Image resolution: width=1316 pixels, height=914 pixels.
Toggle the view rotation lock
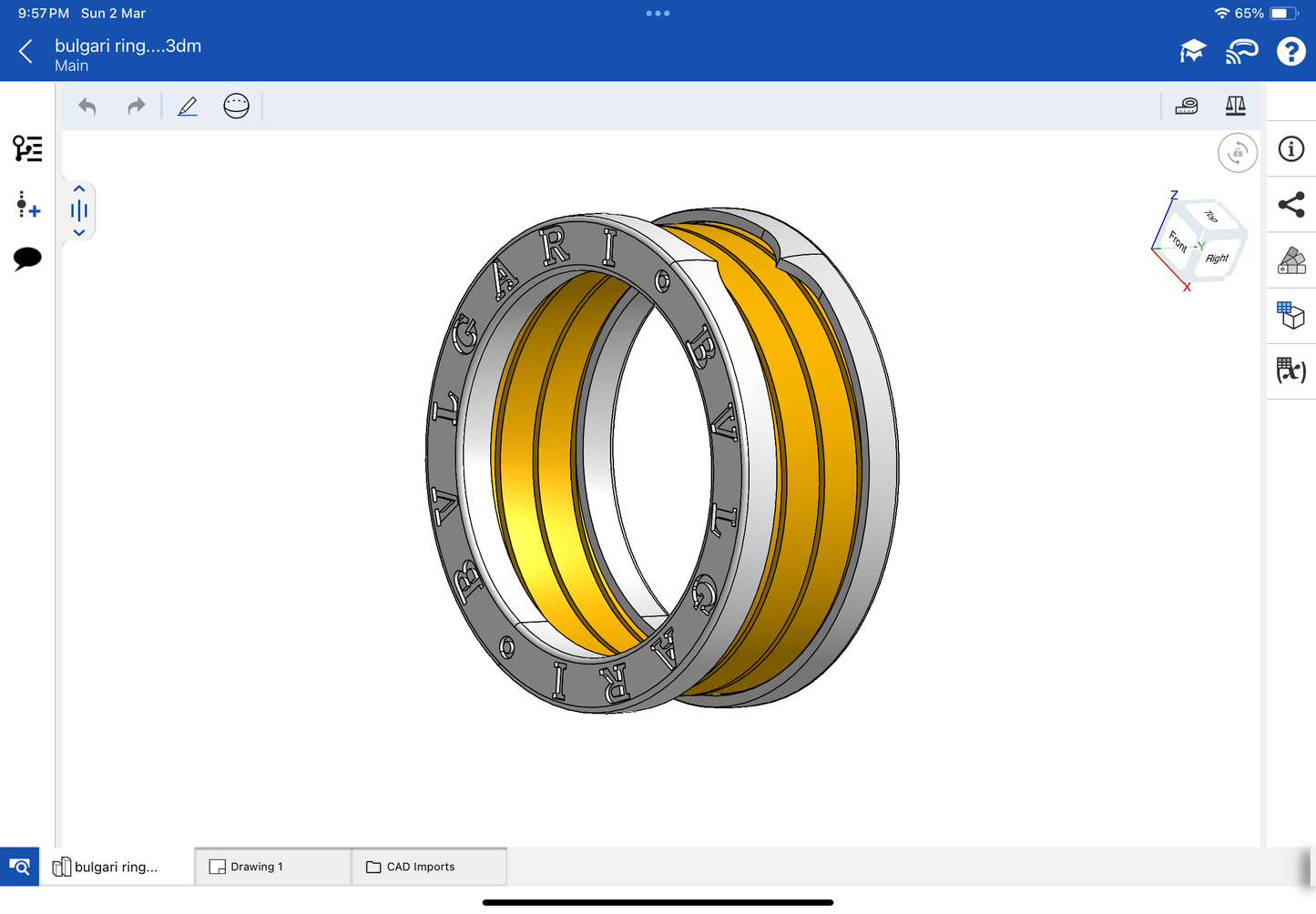(x=1237, y=153)
